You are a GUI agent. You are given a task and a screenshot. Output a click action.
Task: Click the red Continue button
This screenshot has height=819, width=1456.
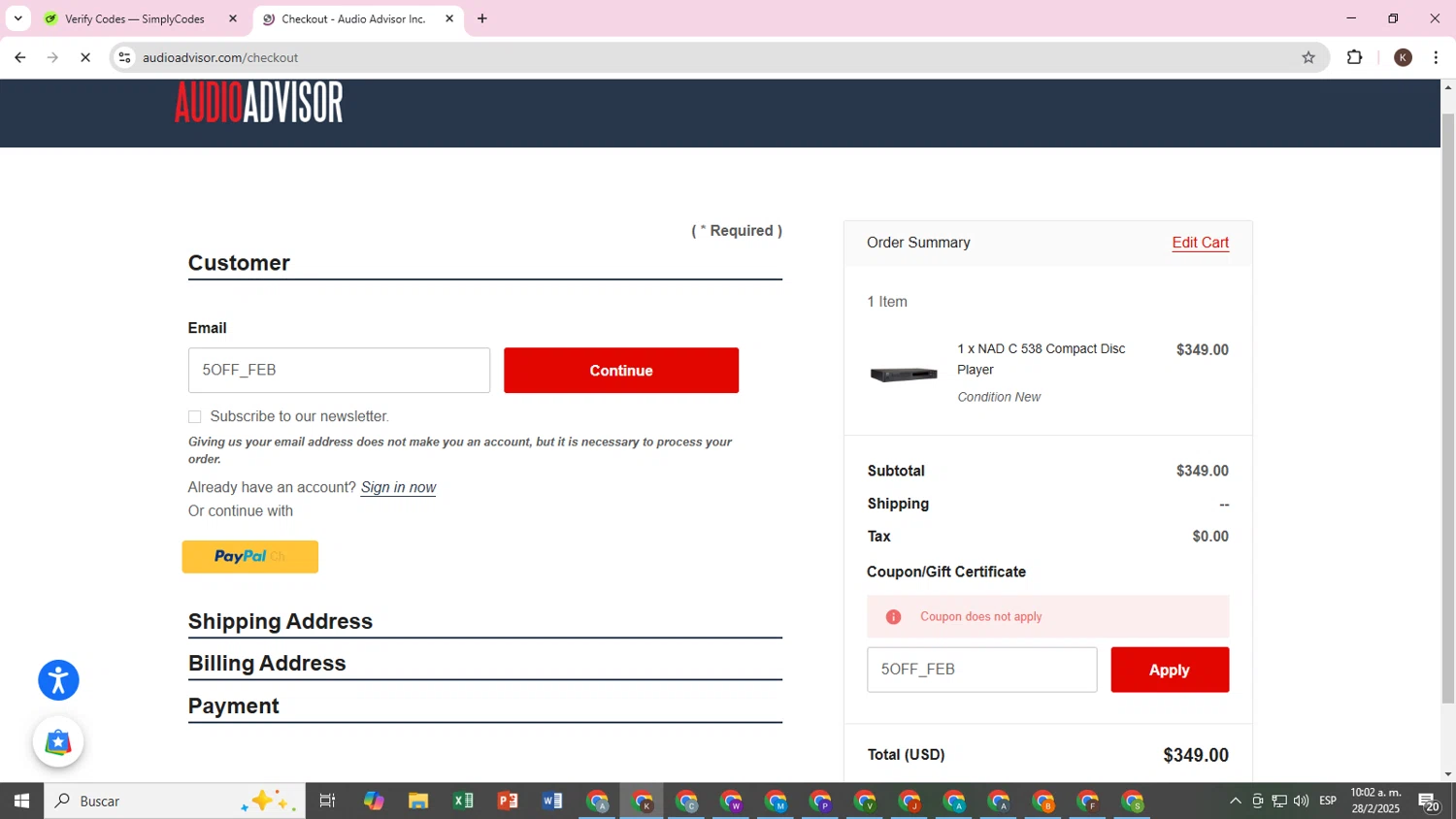coord(621,371)
